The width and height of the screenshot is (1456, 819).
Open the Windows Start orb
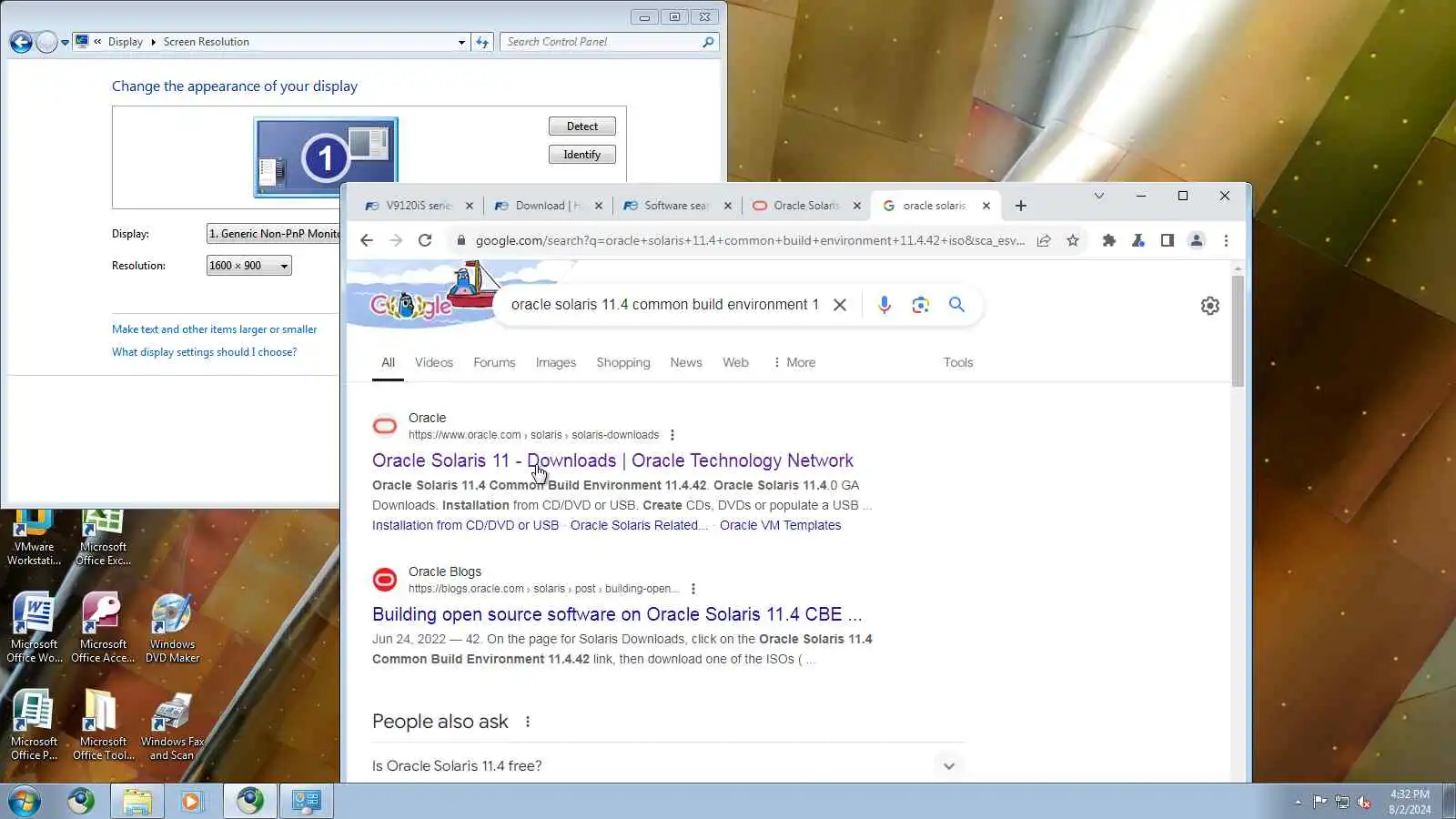click(25, 801)
